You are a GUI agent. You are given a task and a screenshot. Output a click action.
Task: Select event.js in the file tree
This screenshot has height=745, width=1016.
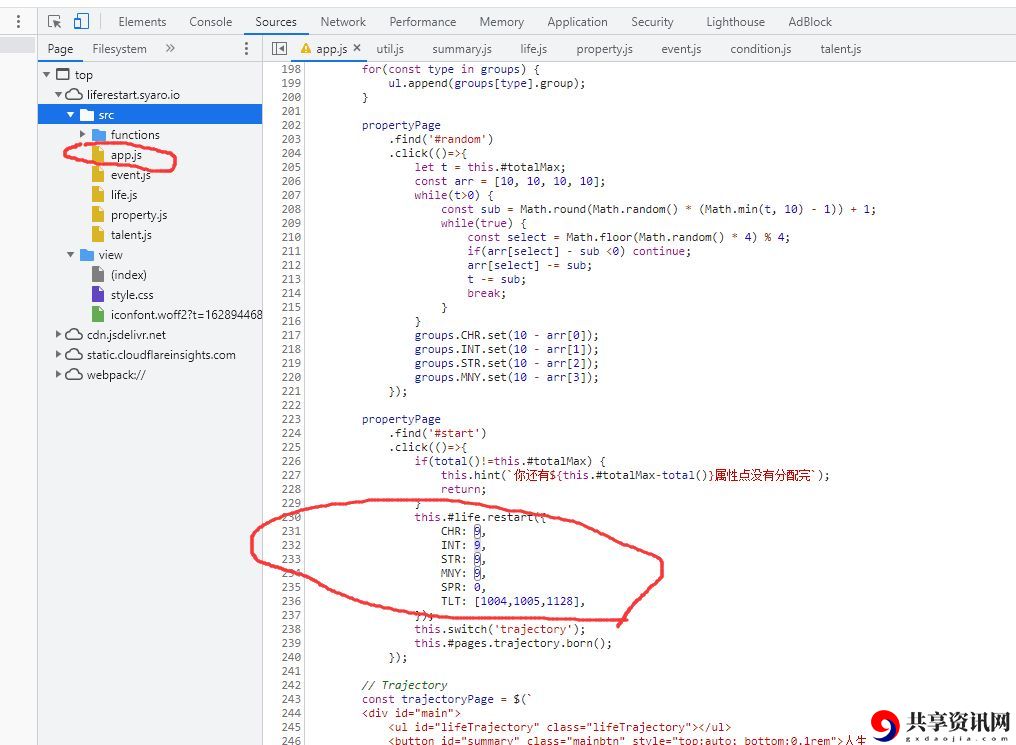(130, 175)
